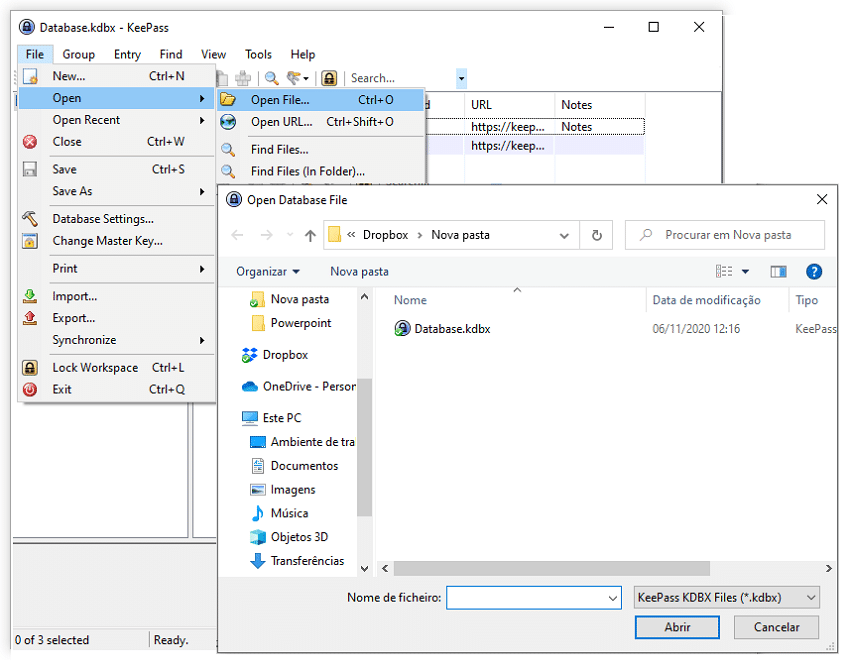Click the toolbar Find magnifier icon

pos(272,78)
